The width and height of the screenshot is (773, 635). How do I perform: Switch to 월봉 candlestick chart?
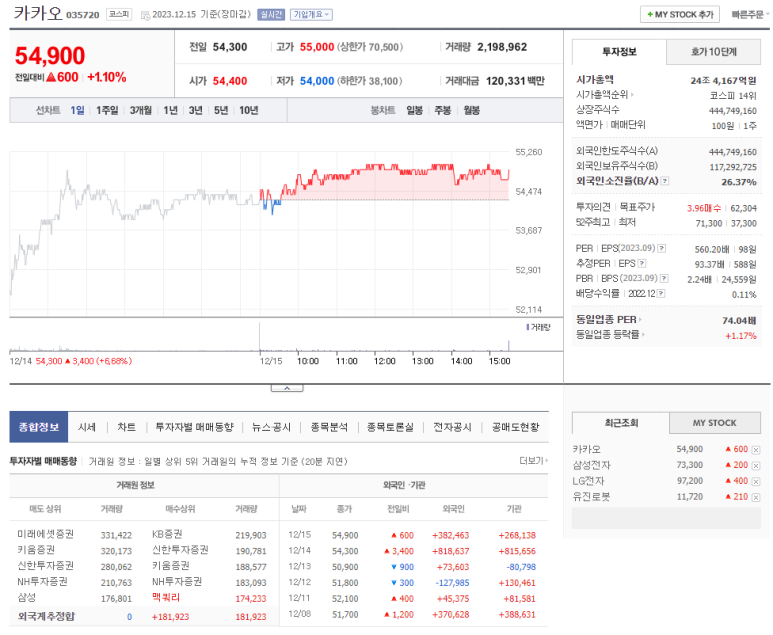click(471, 110)
